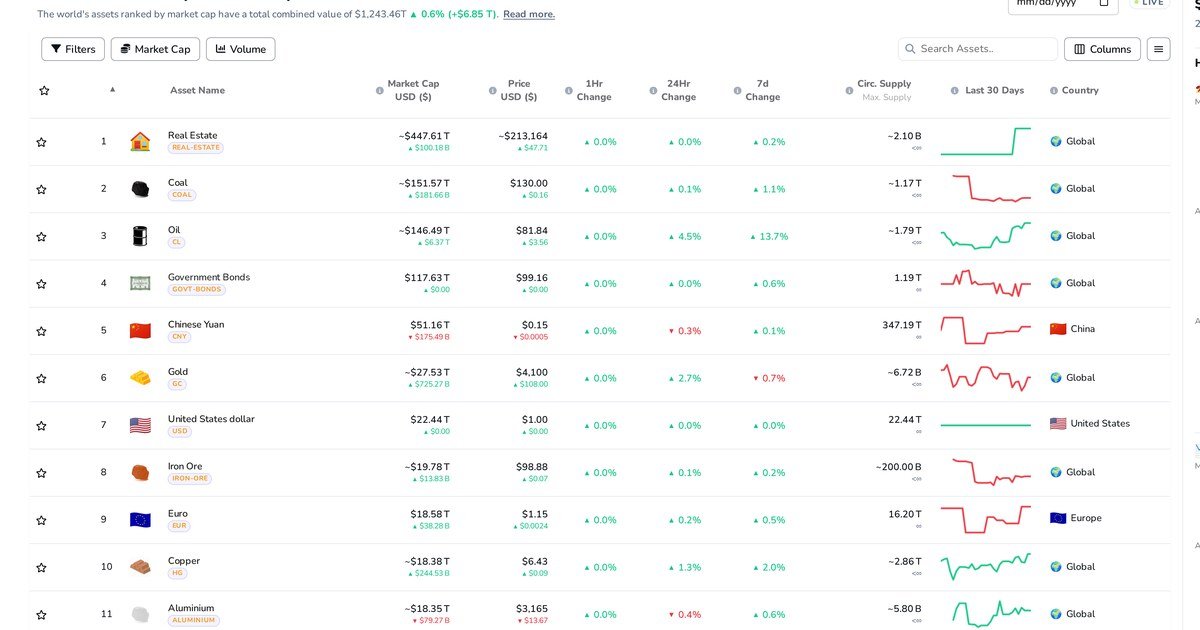Open the Government Bonds asset page
Screen dimensions: 1200x630
point(209,277)
